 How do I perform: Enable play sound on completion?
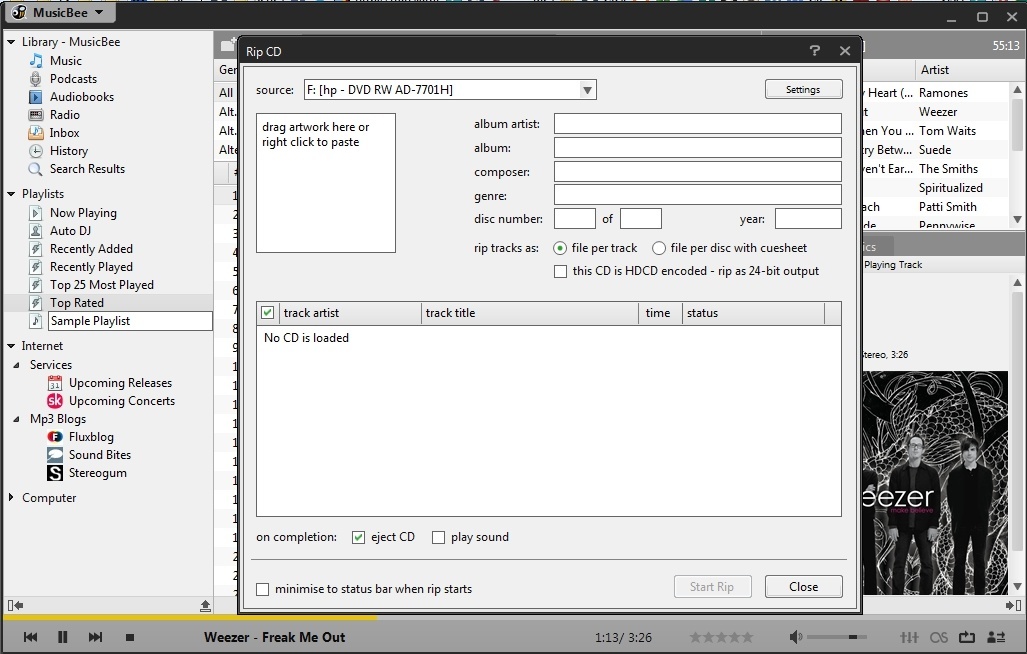click(438, 537)
